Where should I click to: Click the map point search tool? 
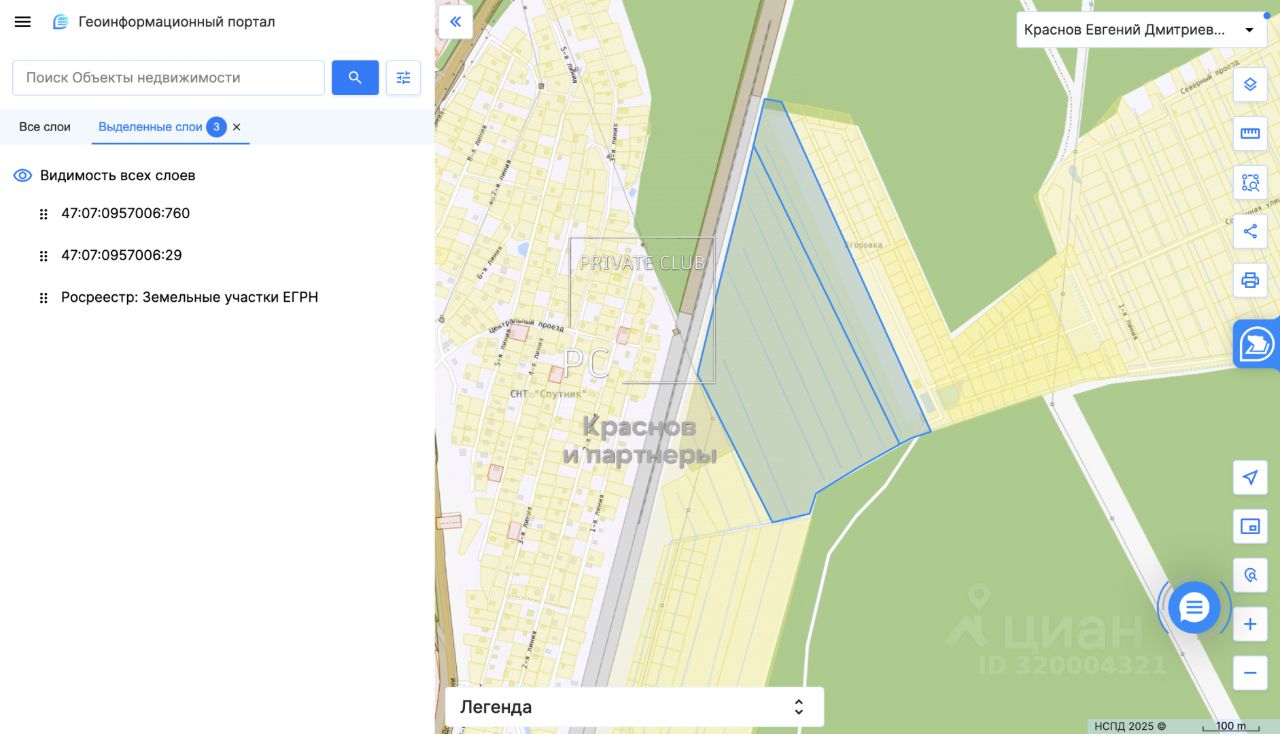coord(1250,575)
